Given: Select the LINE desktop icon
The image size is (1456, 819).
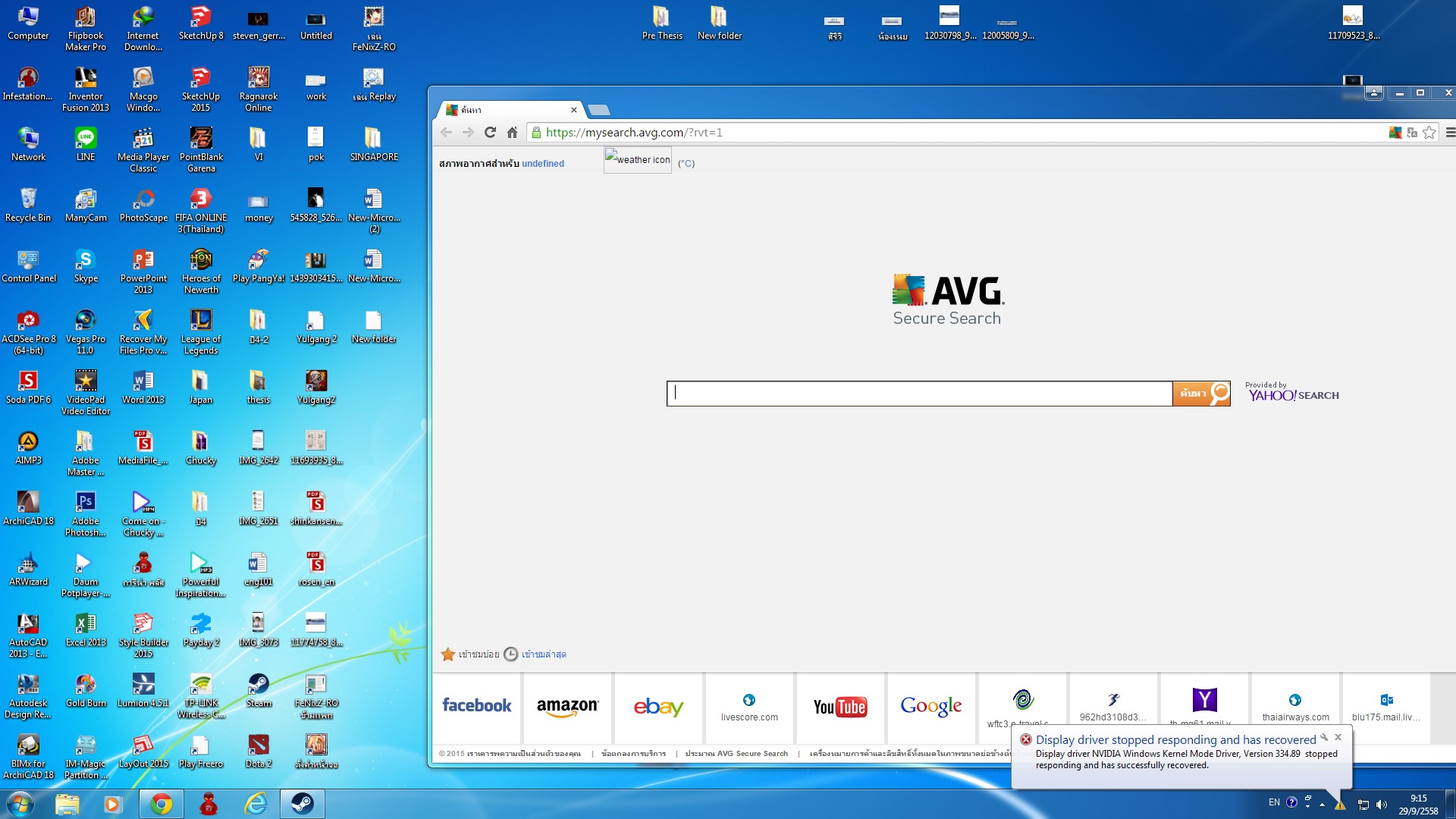Looking at the screenshot, I should coord(86,144).
